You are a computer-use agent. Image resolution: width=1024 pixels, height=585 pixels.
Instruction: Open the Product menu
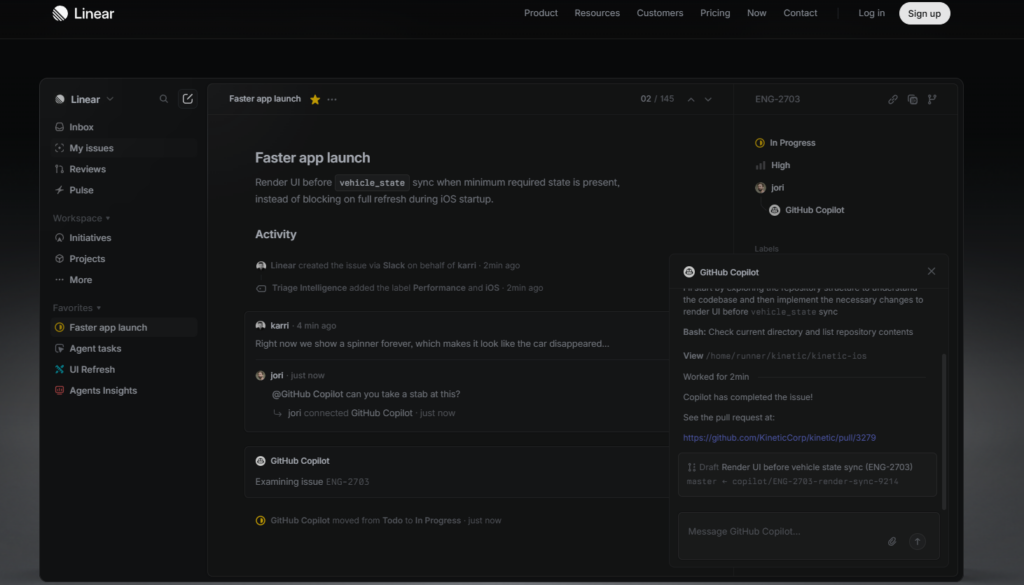(x=541, y=13)
